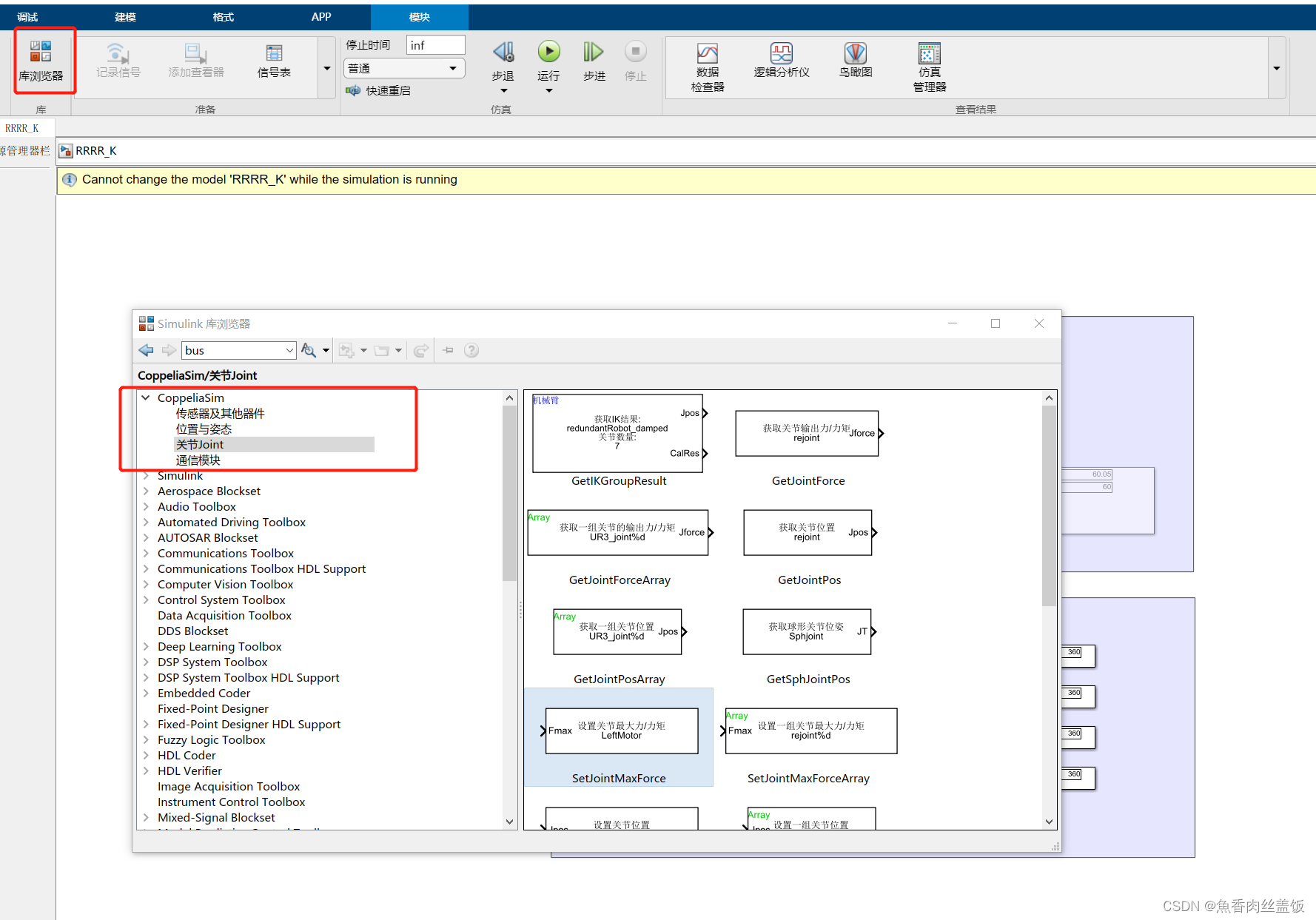Screen dimensions: 1316x920
Task: Click the RRRR_K model icon in breadcrumb
Action: [x=66, y=151]
